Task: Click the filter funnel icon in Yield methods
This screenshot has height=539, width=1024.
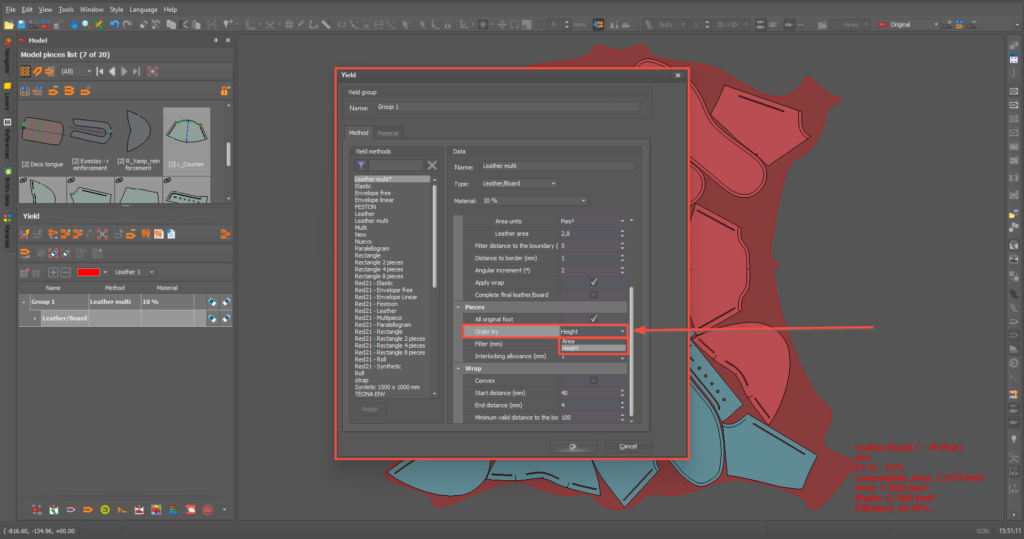Action: pyautogui.click(x=361, y=165)
